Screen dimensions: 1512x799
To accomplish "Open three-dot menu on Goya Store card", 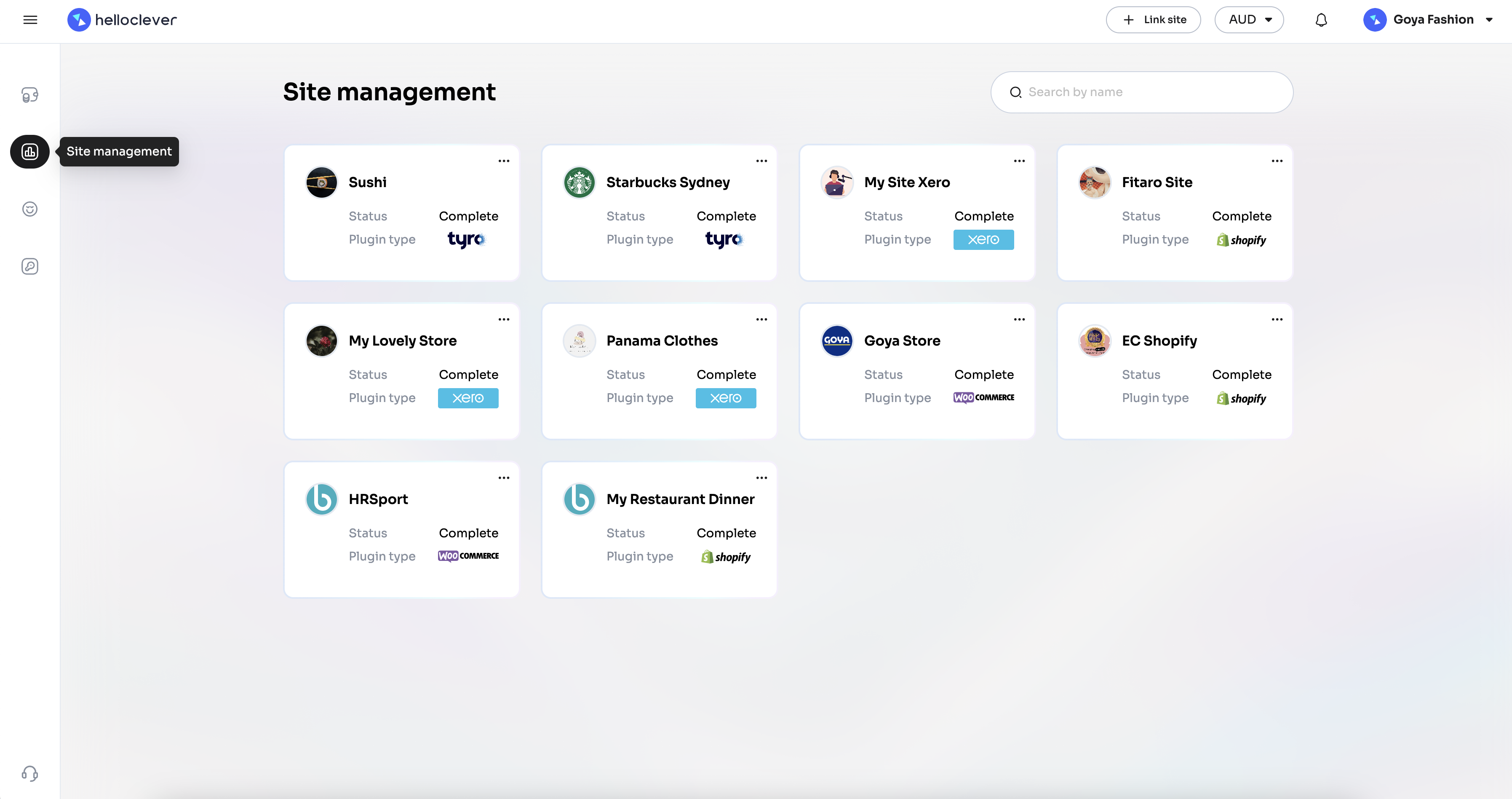I will click(1019, 319).
